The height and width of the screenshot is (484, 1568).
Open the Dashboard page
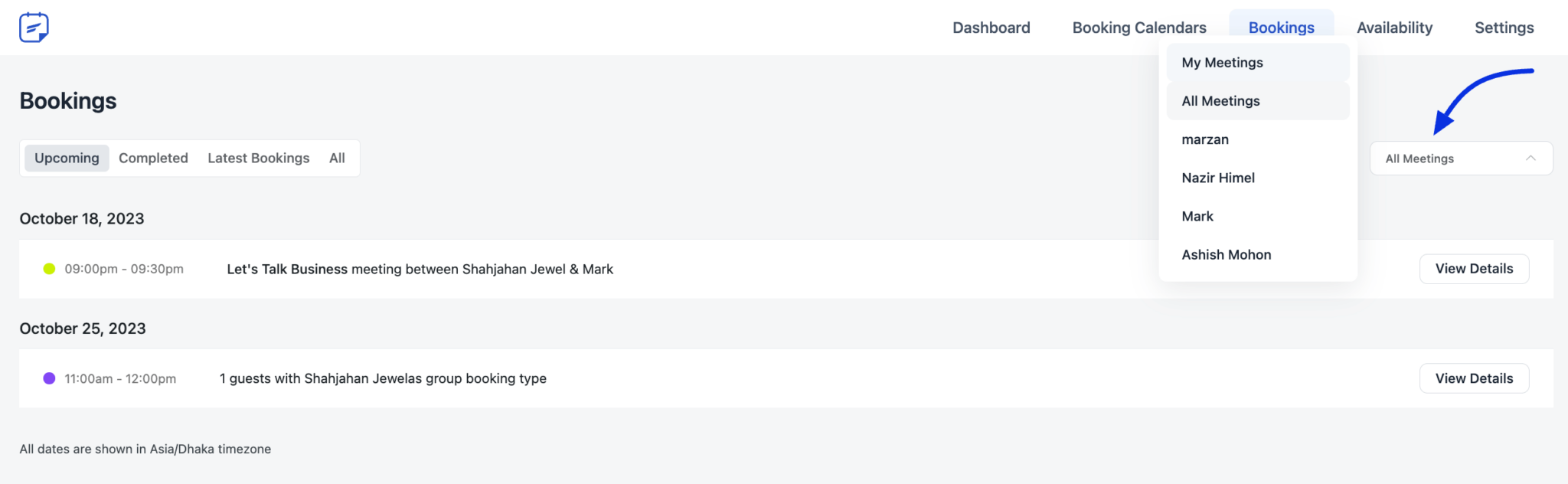(991, 28)
